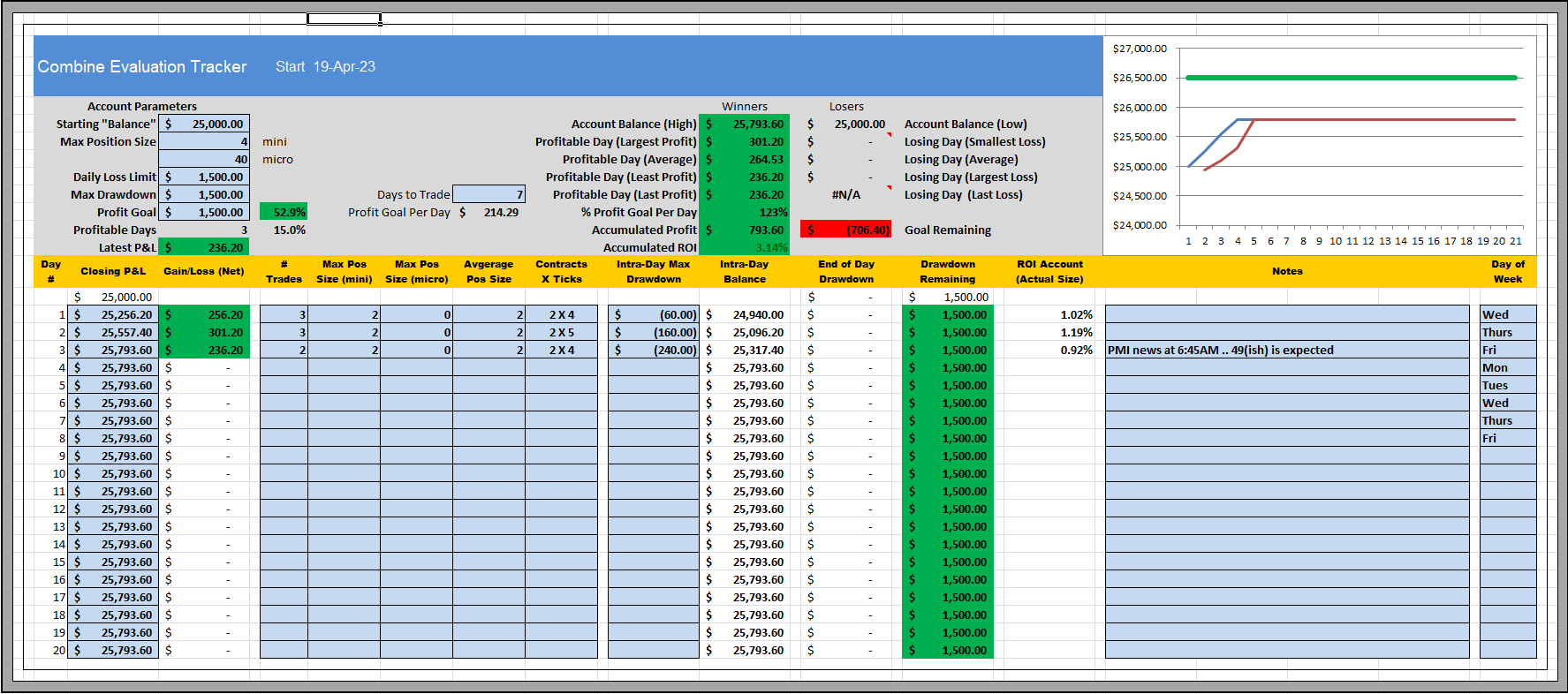Select the Starting Balance 25,000.00 cell
This screenshot has height=694, width=1568.
[x=204, y=124]
